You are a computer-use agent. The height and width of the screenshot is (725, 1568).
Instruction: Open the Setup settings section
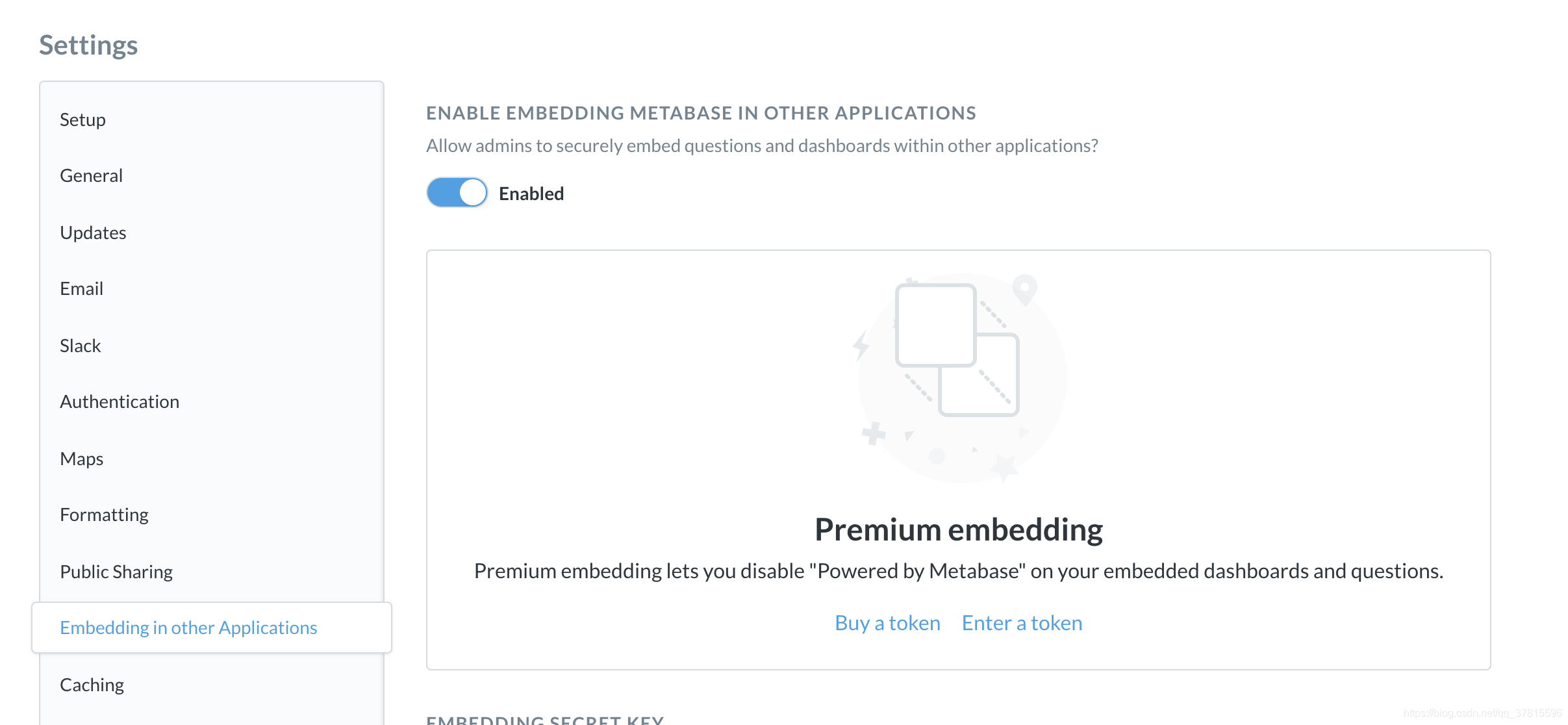coord(82,119)
